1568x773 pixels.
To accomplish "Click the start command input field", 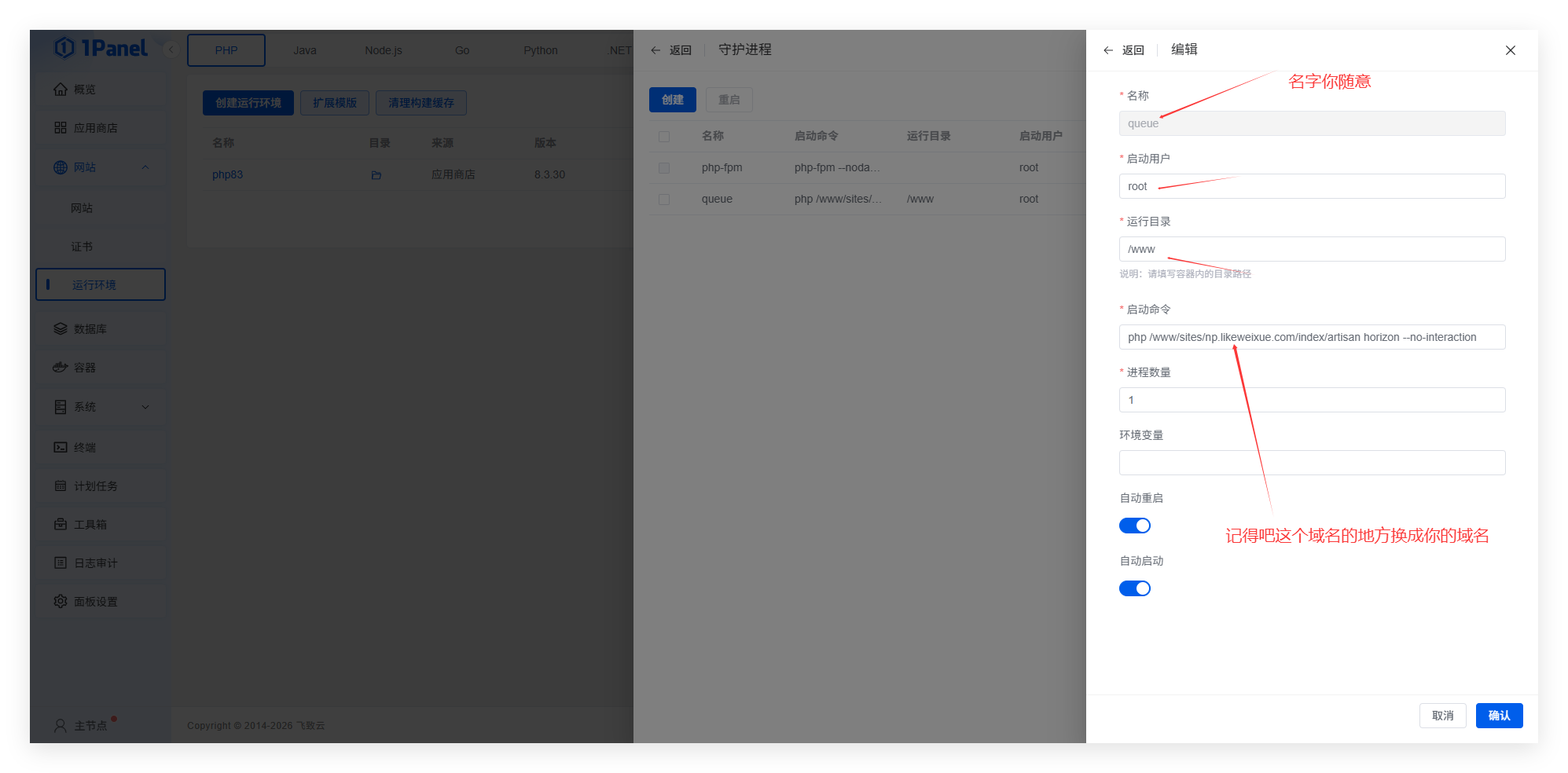I will [x=1312, y=337].
